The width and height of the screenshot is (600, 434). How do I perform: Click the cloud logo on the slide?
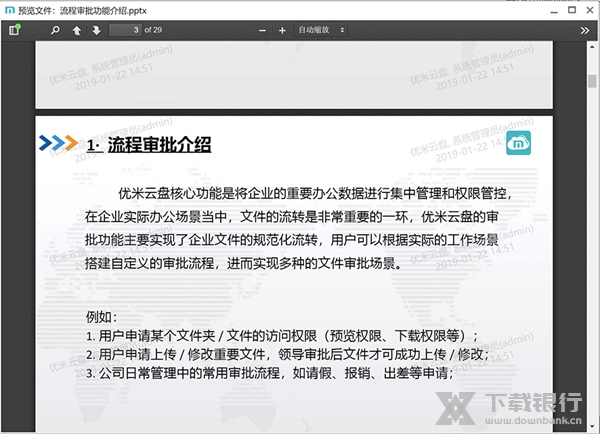click(x=518, y=143)
